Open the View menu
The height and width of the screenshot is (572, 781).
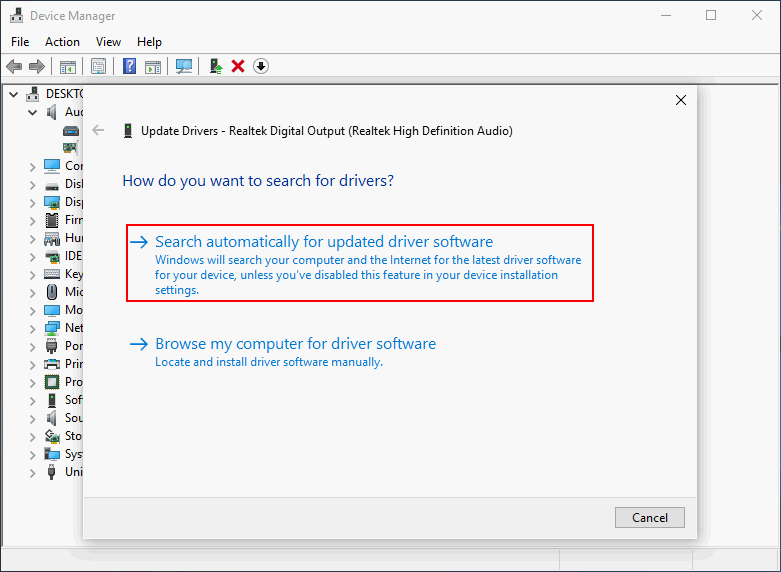(108, 42)
